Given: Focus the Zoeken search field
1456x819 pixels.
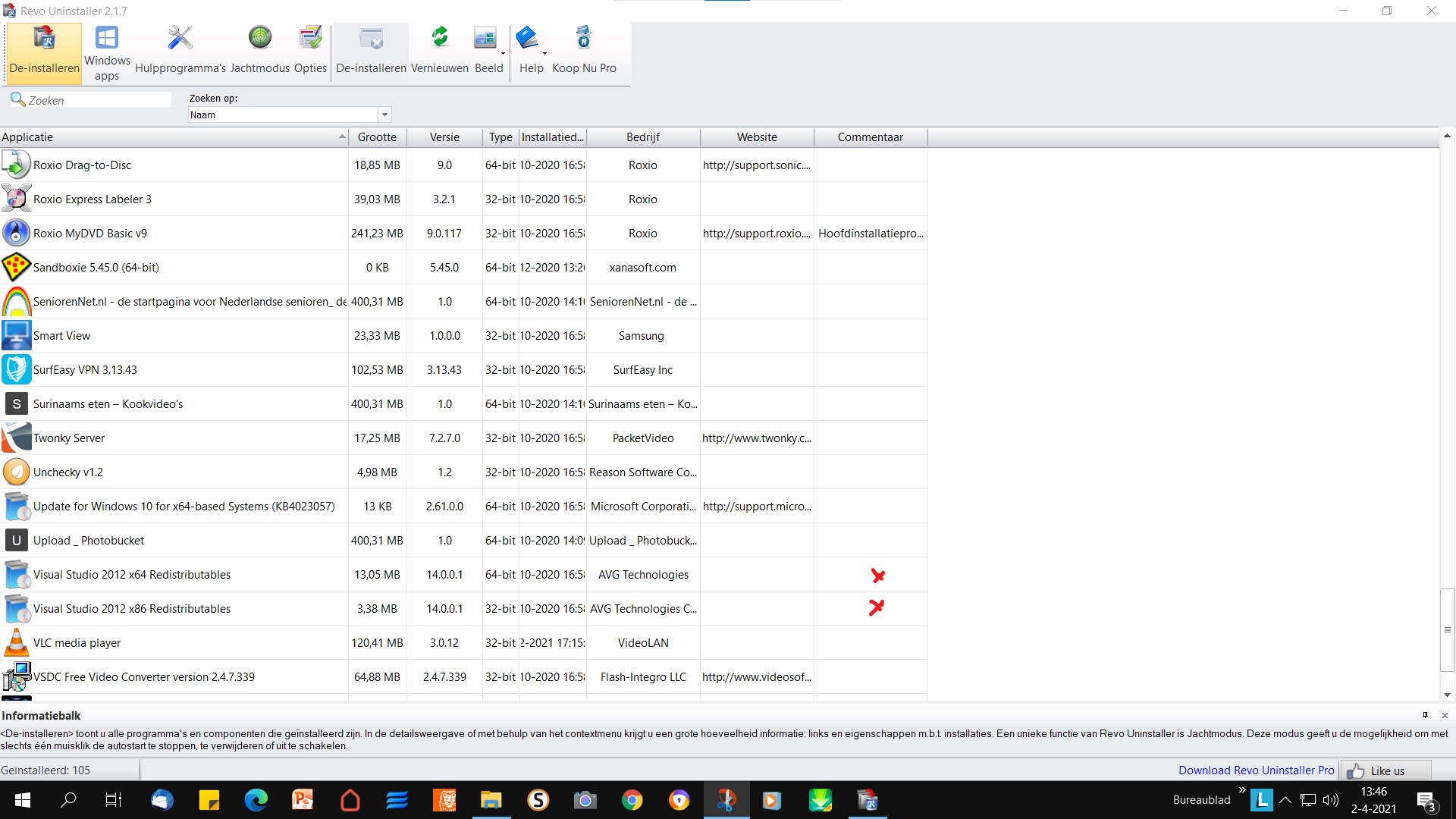Looking at the screenshot, I should [99, 100].
